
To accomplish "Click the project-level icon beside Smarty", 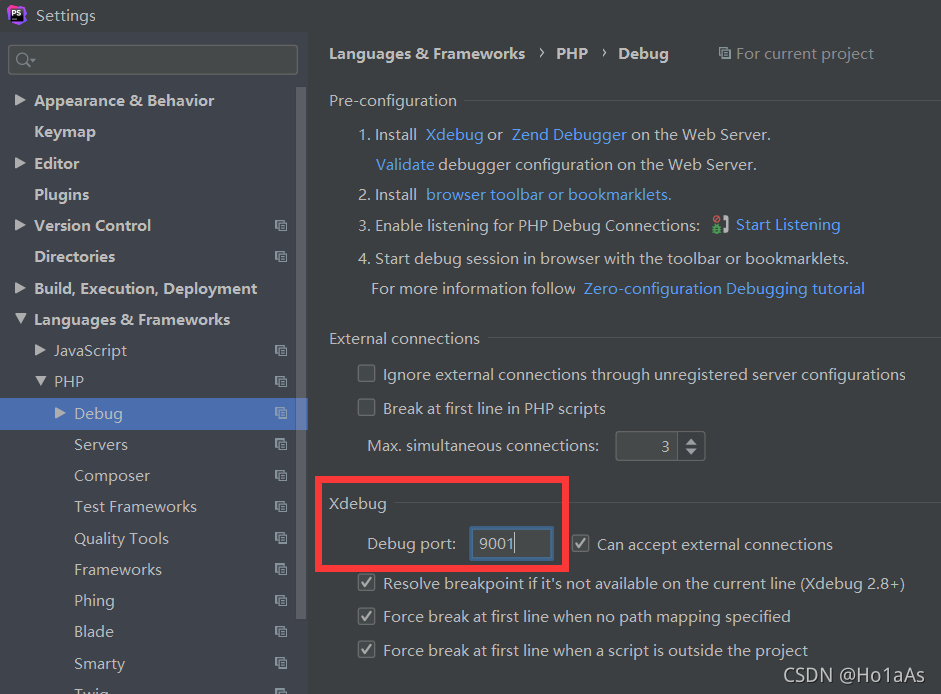I will [x=281, y=663].
